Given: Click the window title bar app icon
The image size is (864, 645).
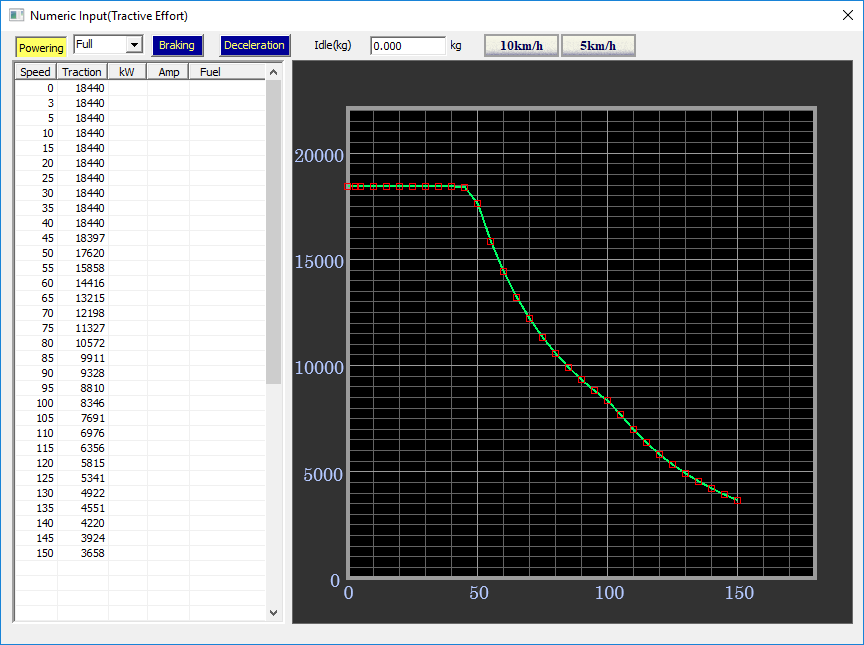Looking at the screenshot, I should tap(17, 15).
